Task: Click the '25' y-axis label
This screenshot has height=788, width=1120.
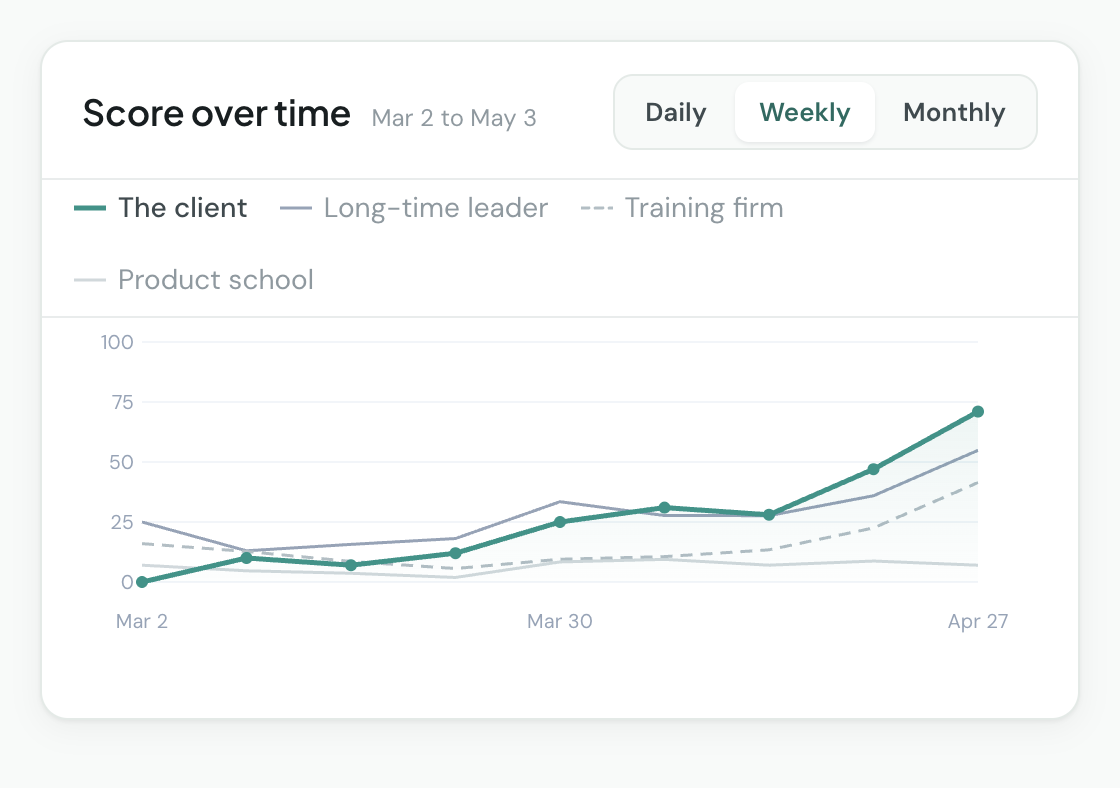Action: pos(122,522)
